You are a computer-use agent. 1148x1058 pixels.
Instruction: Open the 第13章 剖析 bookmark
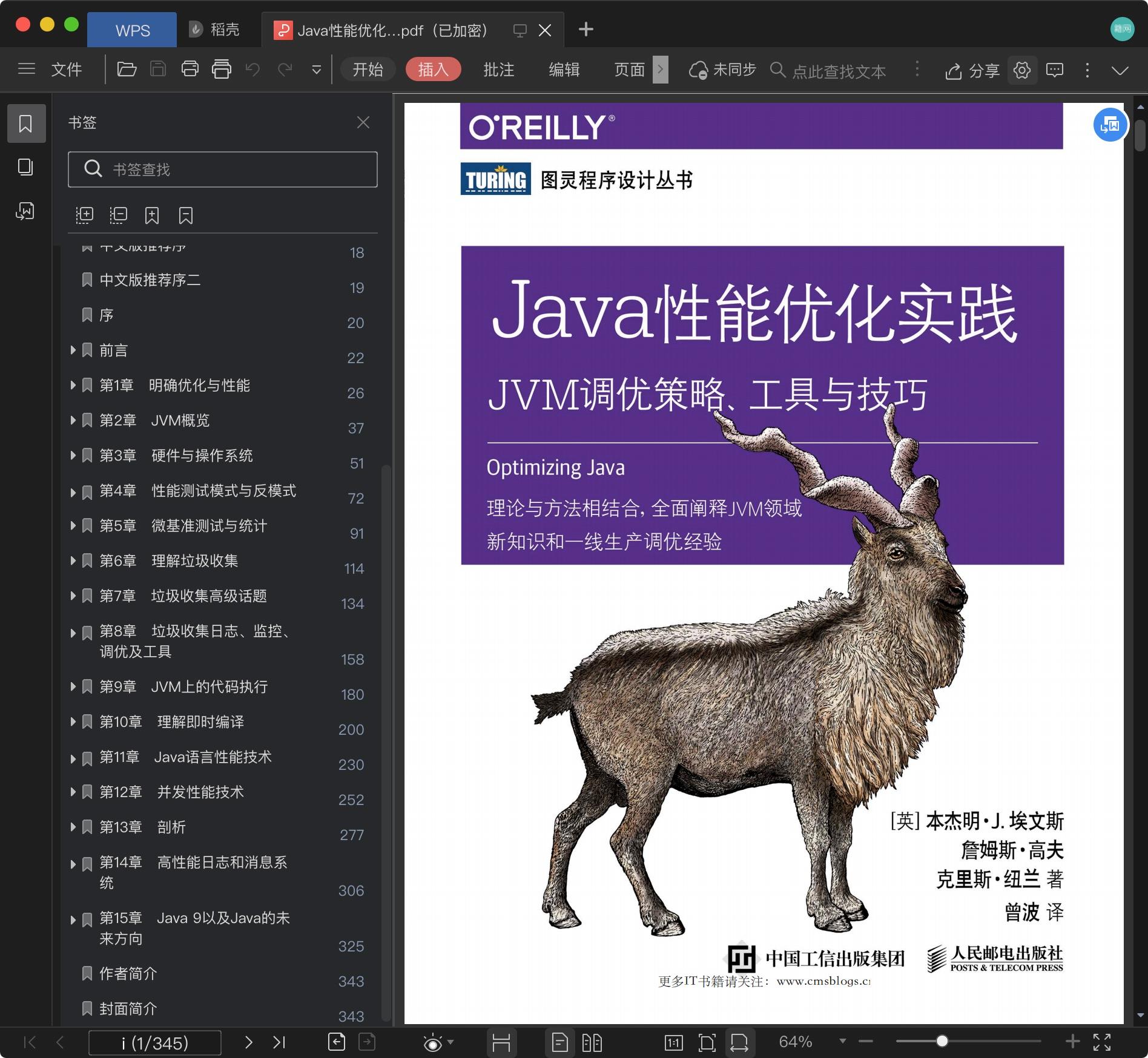[x=142, y=827]
